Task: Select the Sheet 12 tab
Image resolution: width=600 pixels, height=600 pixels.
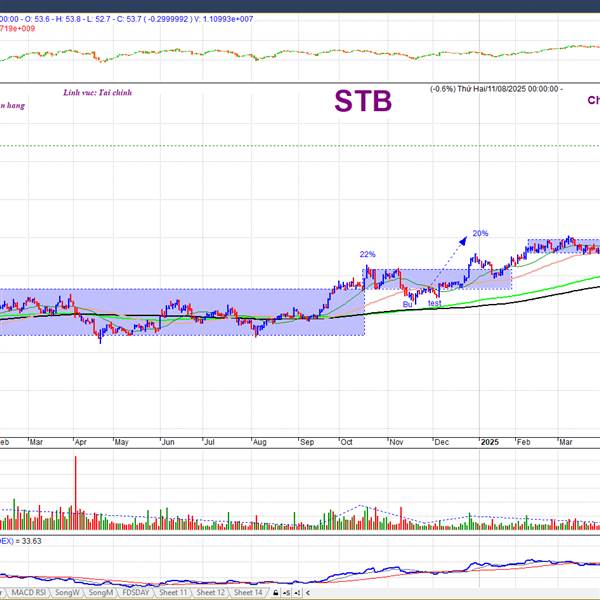Action: point(210,592)
